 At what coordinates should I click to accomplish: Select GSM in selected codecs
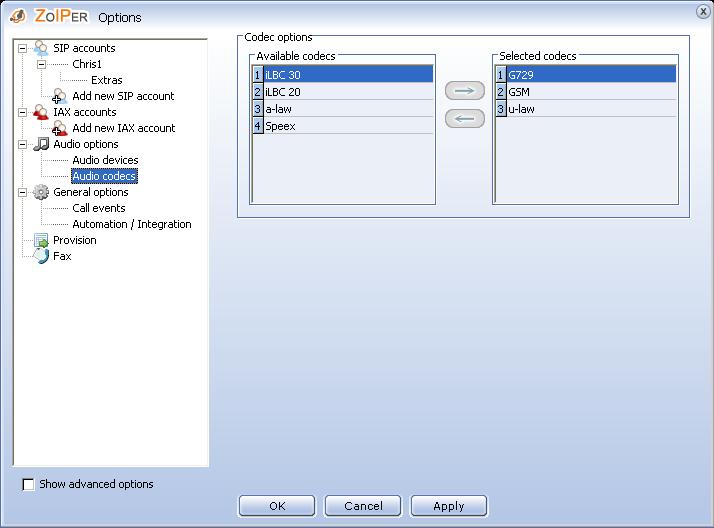(586, 92)
